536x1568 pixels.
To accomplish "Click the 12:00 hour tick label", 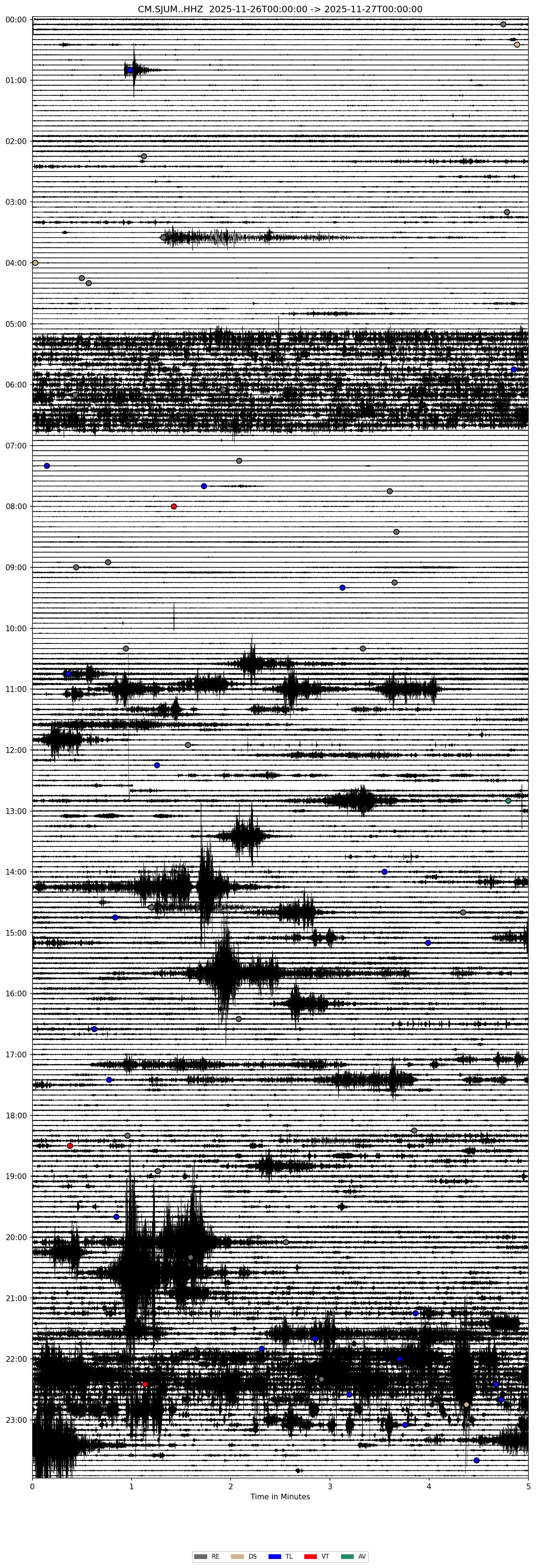I will pyautogui.click(x=16, y=750).
